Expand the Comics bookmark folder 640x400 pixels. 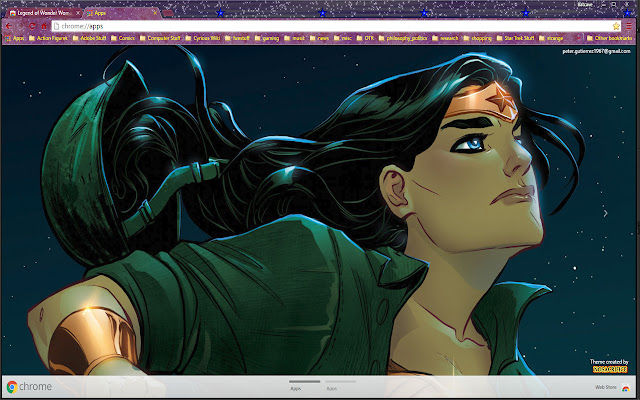pyautogui.click(x=123, y=38)
